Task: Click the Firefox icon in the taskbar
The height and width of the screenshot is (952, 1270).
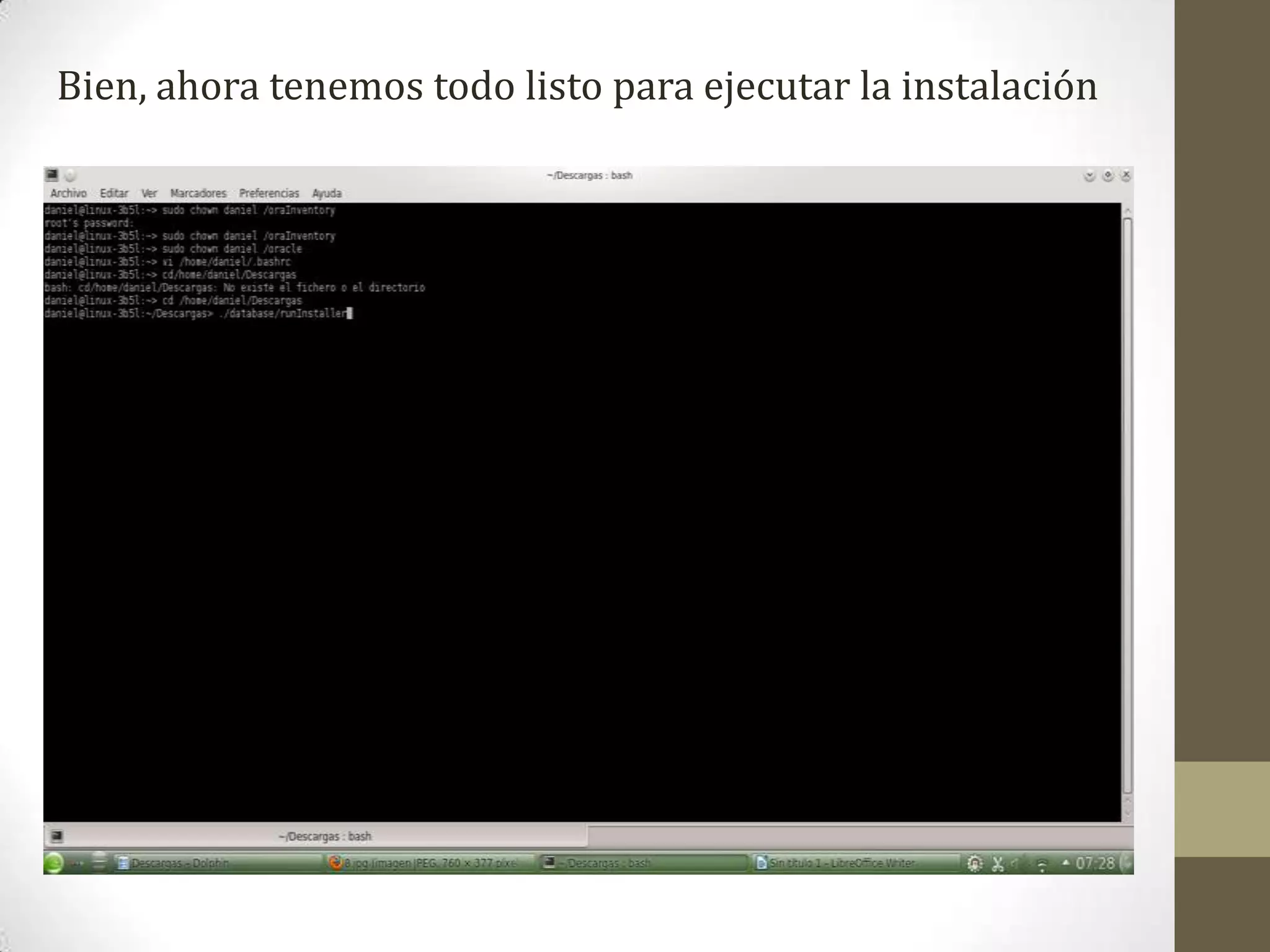Action: point(335,863)
